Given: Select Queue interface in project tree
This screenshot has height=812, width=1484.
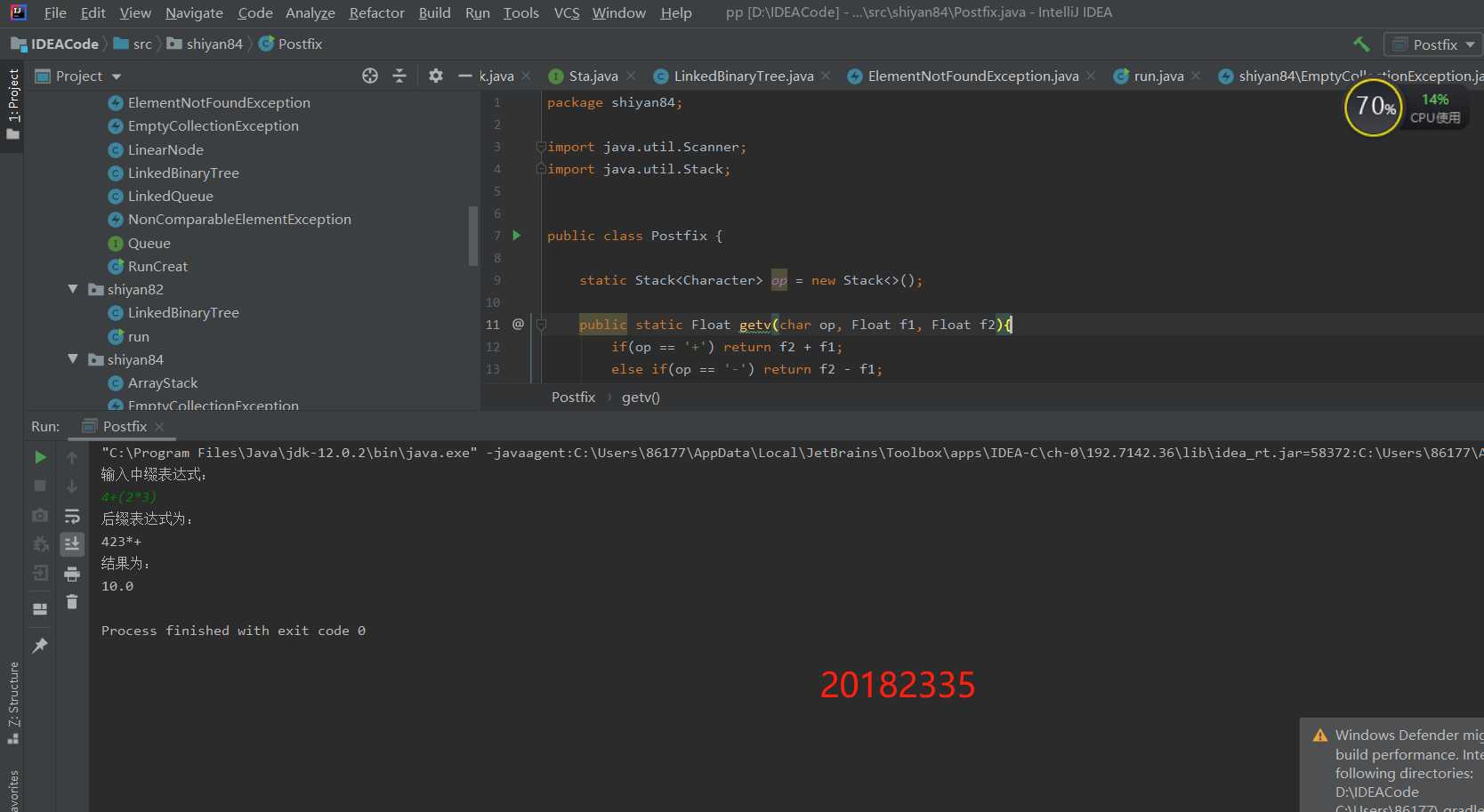Looking at the screenshot, I should [x=149, y=243].
